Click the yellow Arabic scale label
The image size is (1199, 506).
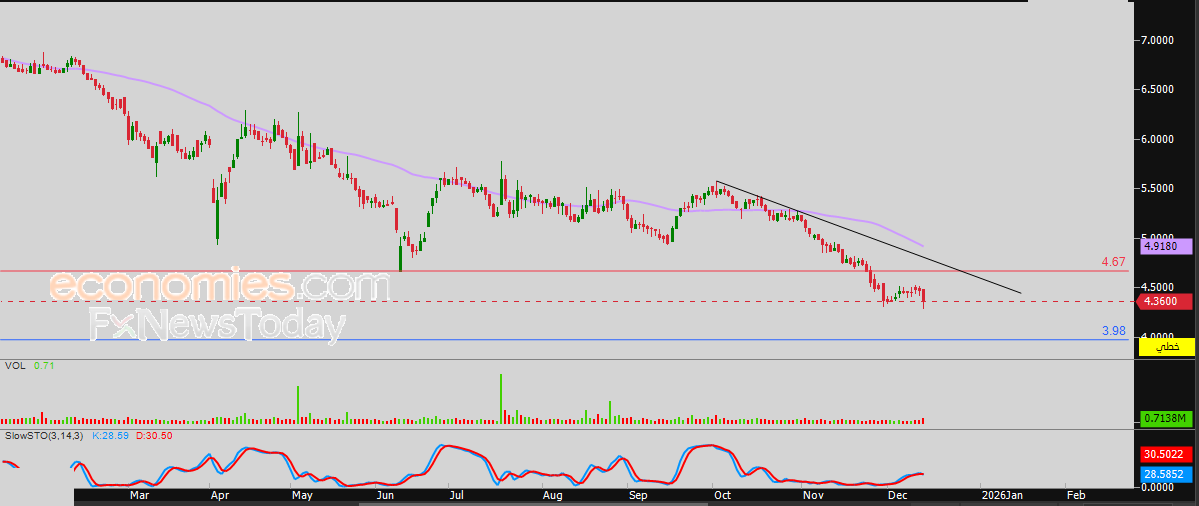[1167, 346]
